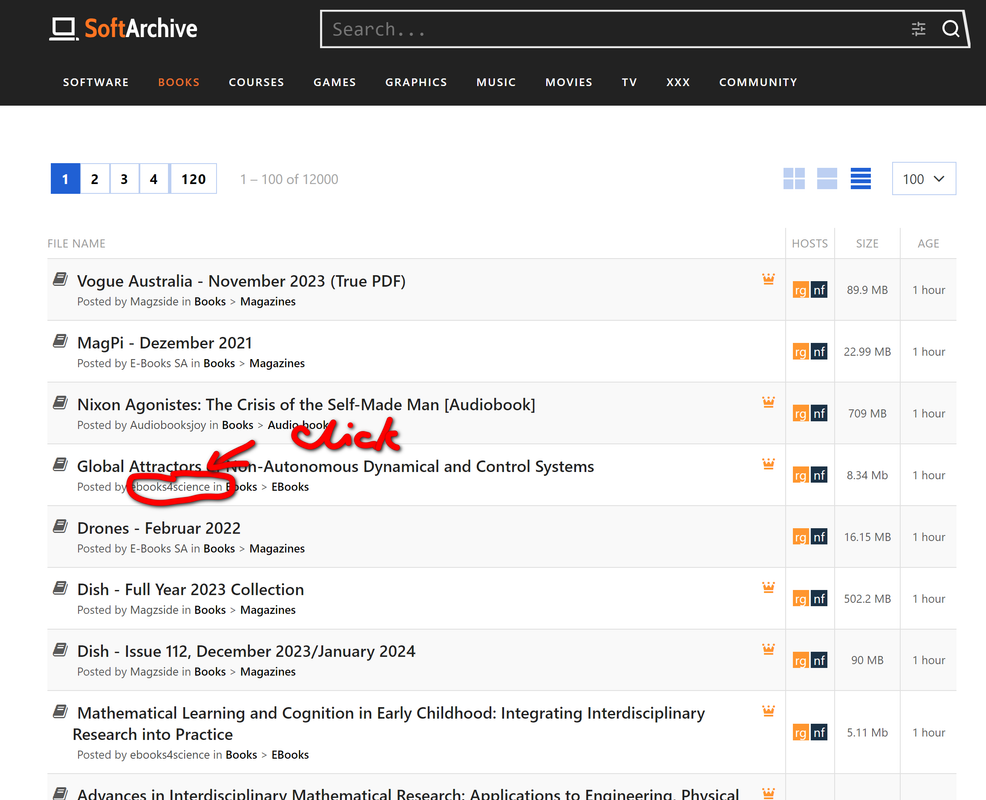Open Dish Issue 112 December 2023 post
Screen dimensions: 986x800
coord(246,651)
